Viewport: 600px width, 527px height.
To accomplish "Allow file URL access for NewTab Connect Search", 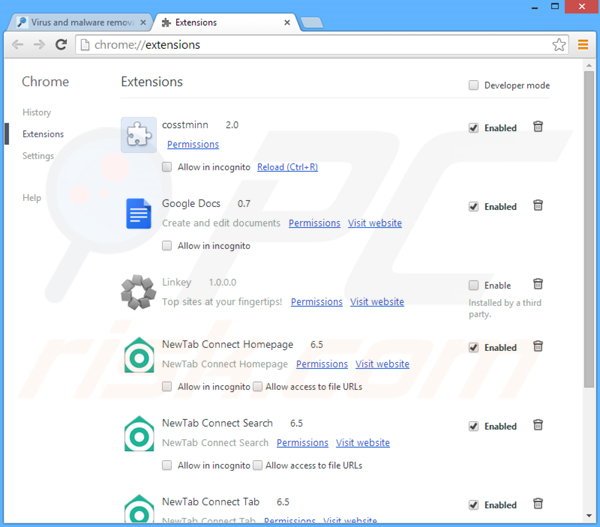I will (258, 465).
